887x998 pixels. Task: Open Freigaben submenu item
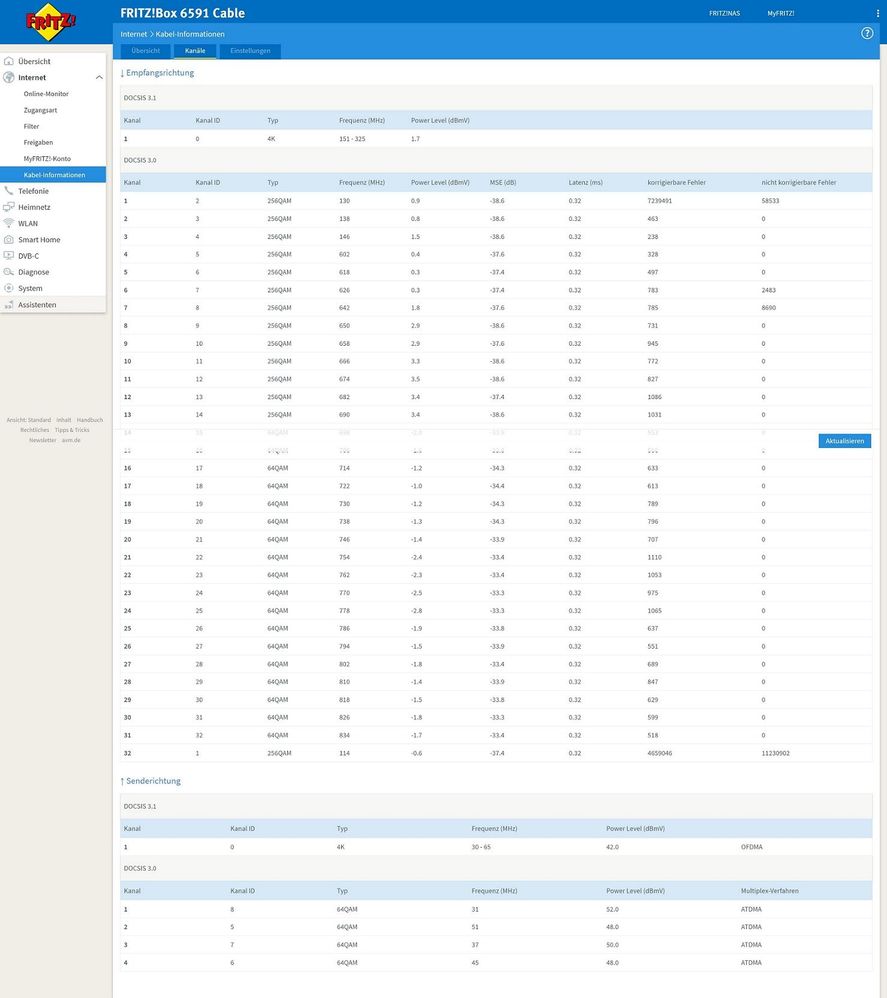(38, 143)
